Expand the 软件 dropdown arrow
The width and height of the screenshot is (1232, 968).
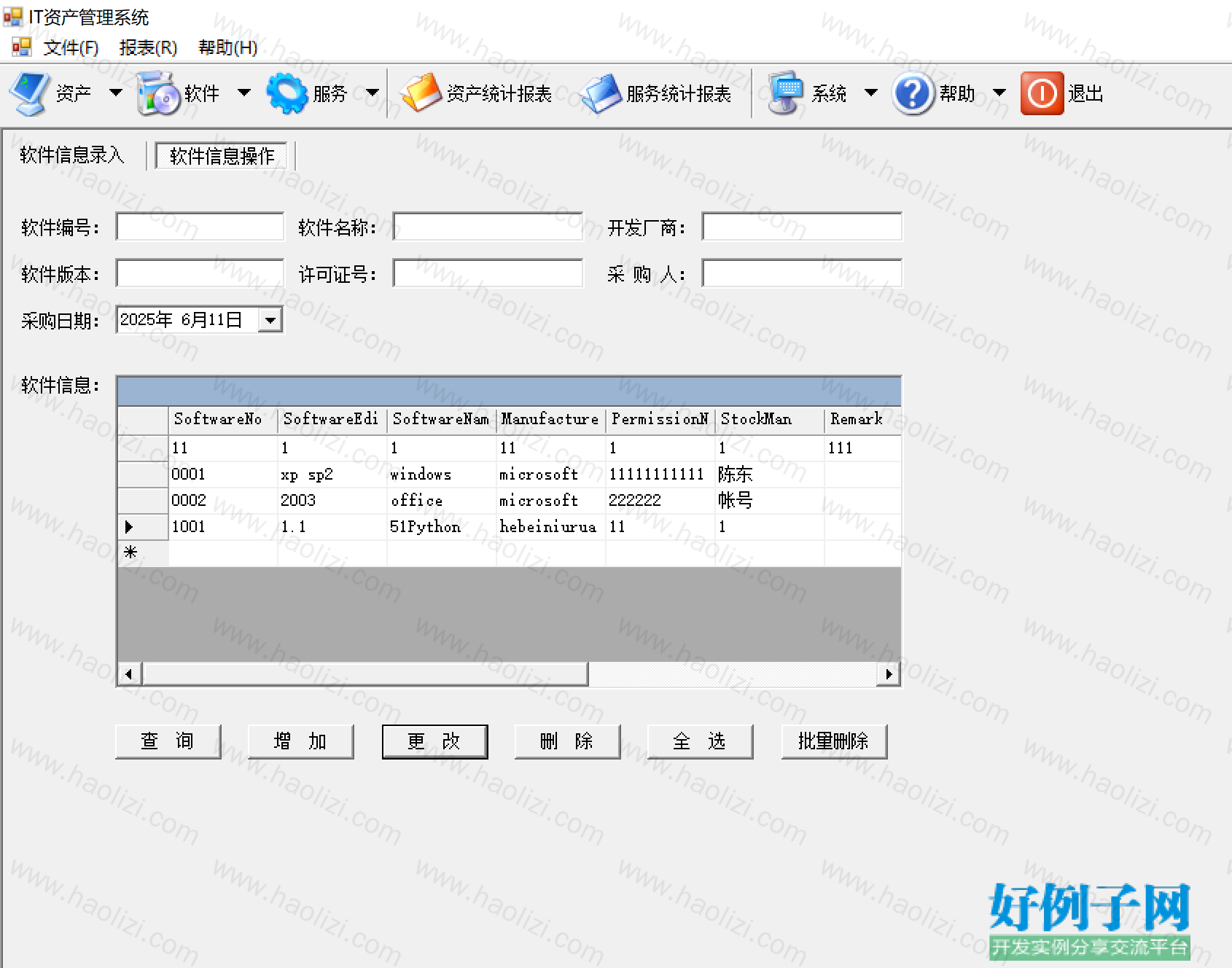pos(244,93)
